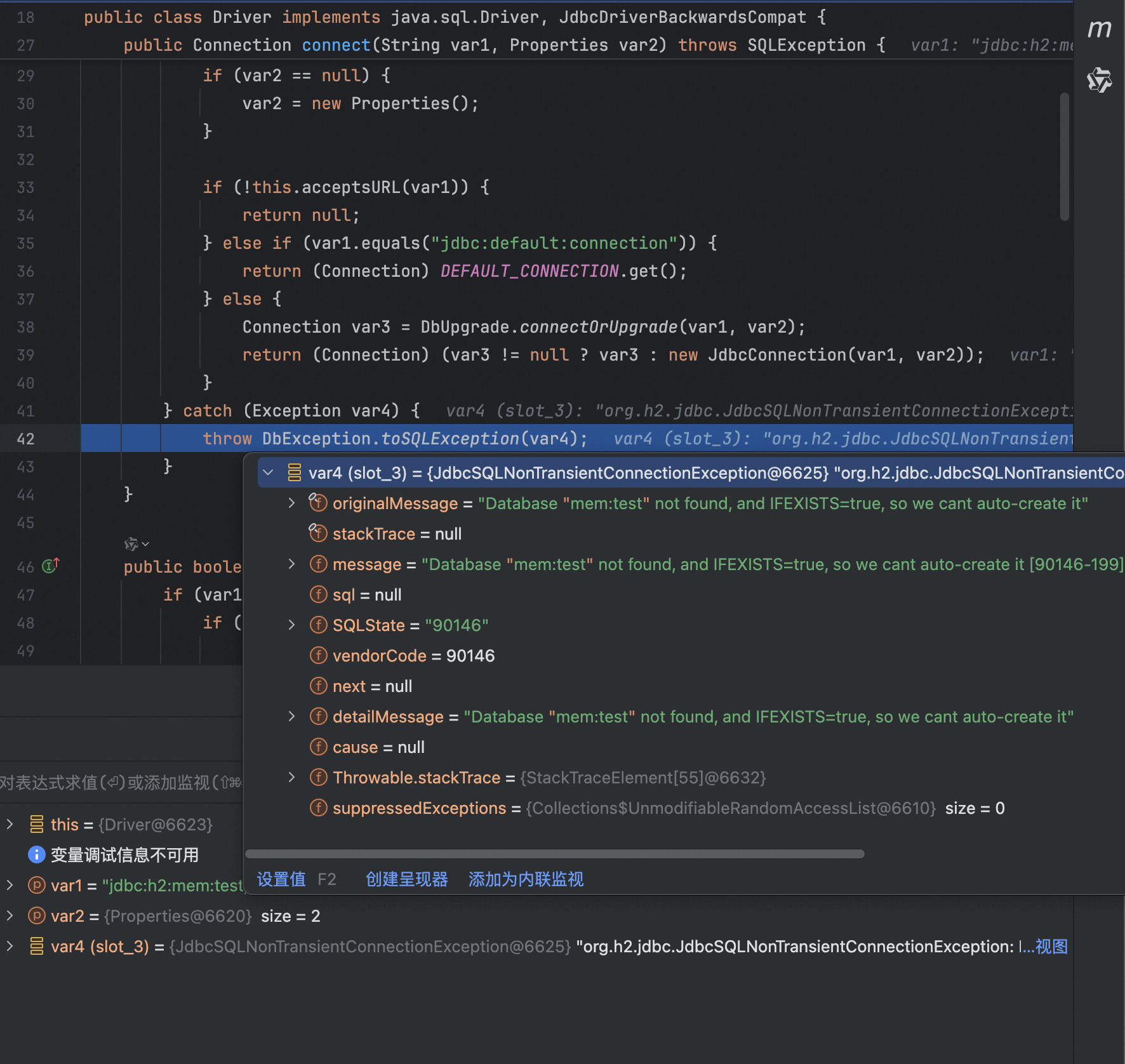Click the field icon beside vendorCode
The width and height of the screenshot is (1125, 1064).
(x=318, y=655)
